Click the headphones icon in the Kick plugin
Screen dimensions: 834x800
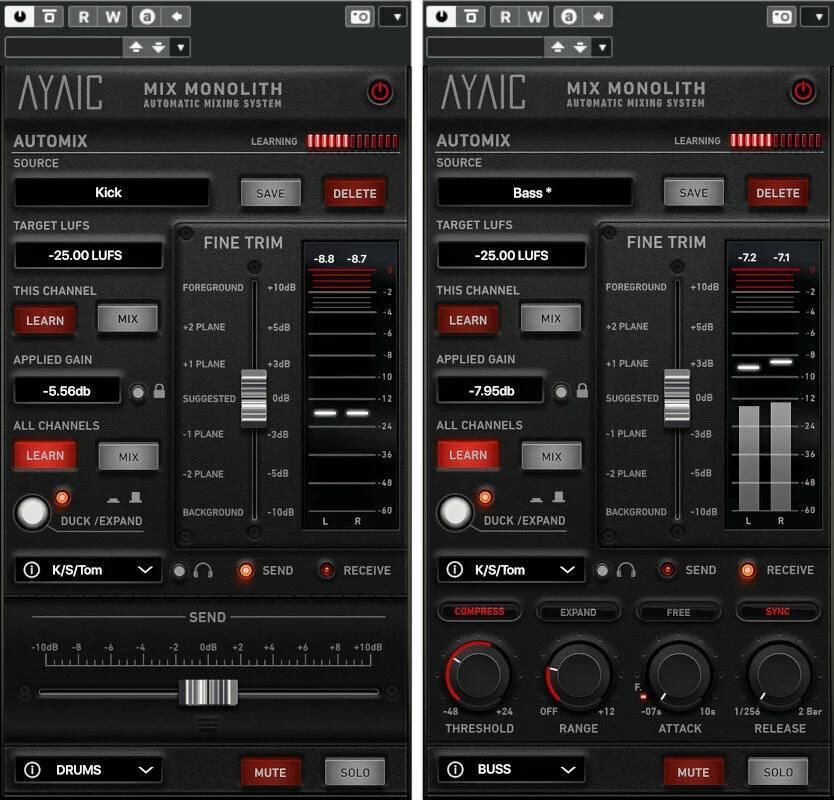point(204,570)
